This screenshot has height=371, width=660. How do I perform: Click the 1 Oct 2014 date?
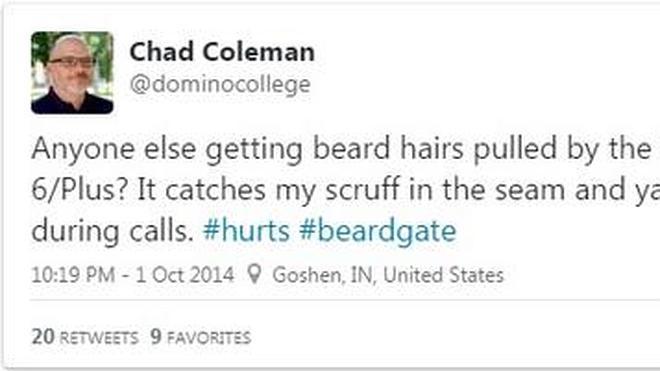point(184,275)
